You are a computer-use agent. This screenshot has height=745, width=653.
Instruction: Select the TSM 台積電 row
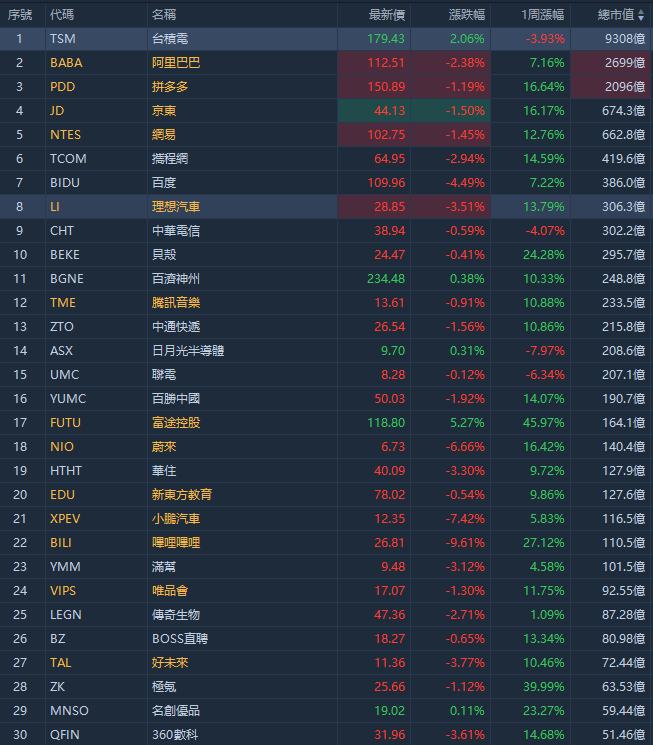click(x=175, y=39)
